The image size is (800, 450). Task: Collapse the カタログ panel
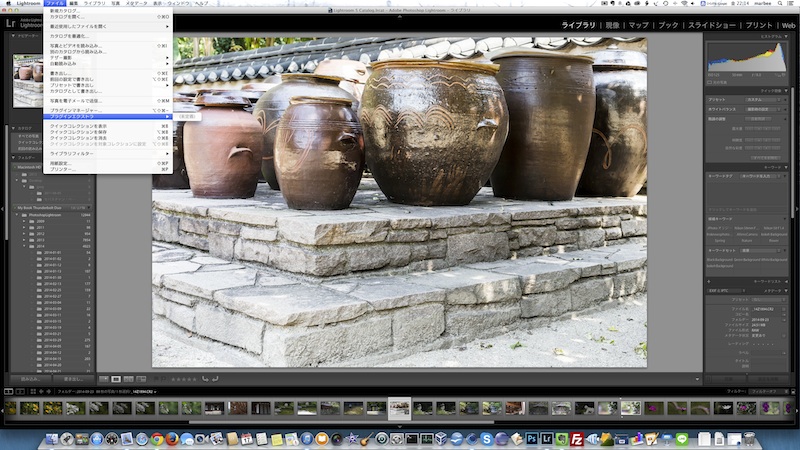13,128
